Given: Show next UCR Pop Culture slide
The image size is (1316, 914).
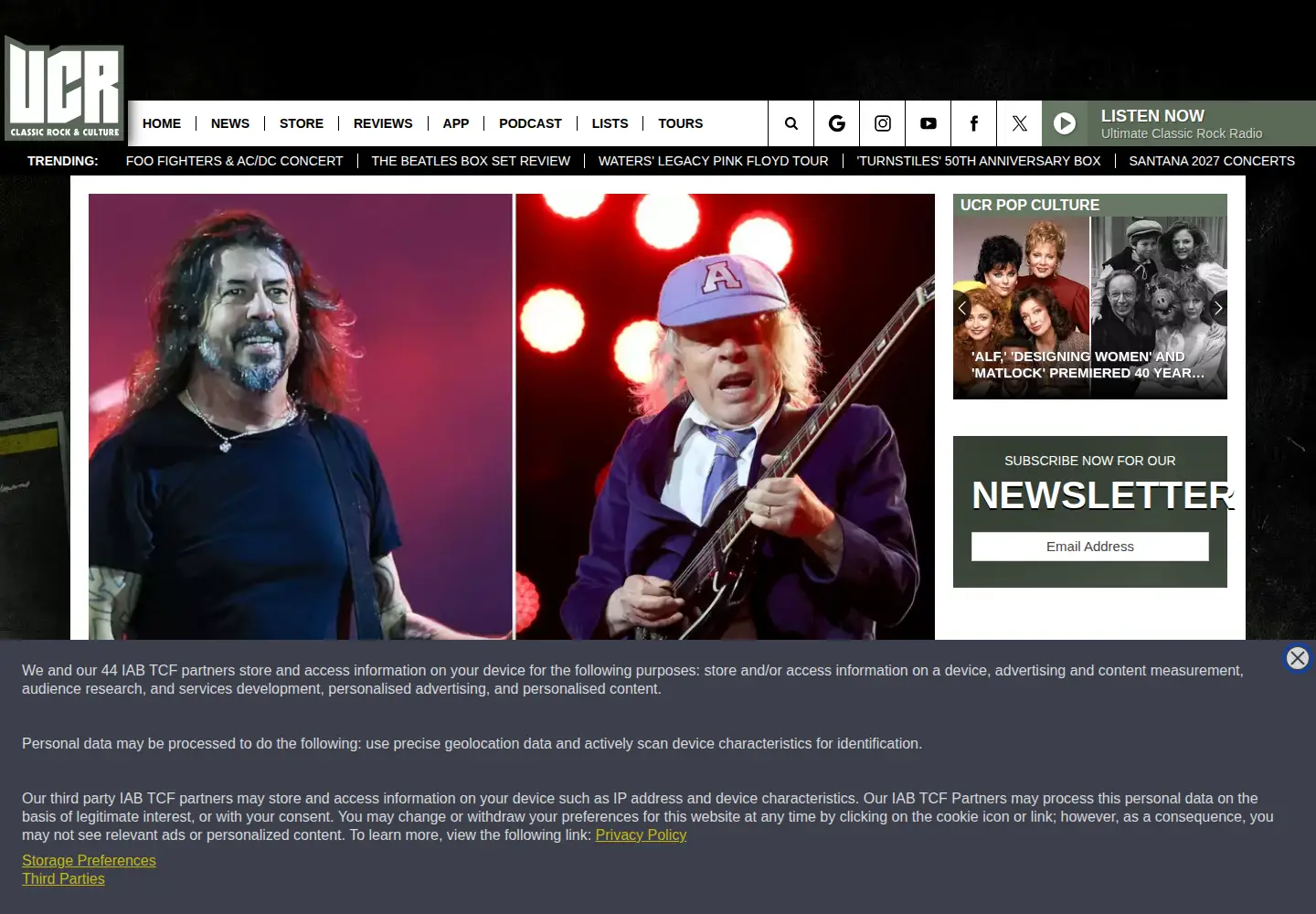Looking at the screenshot, I should (x=1218, y=308).
